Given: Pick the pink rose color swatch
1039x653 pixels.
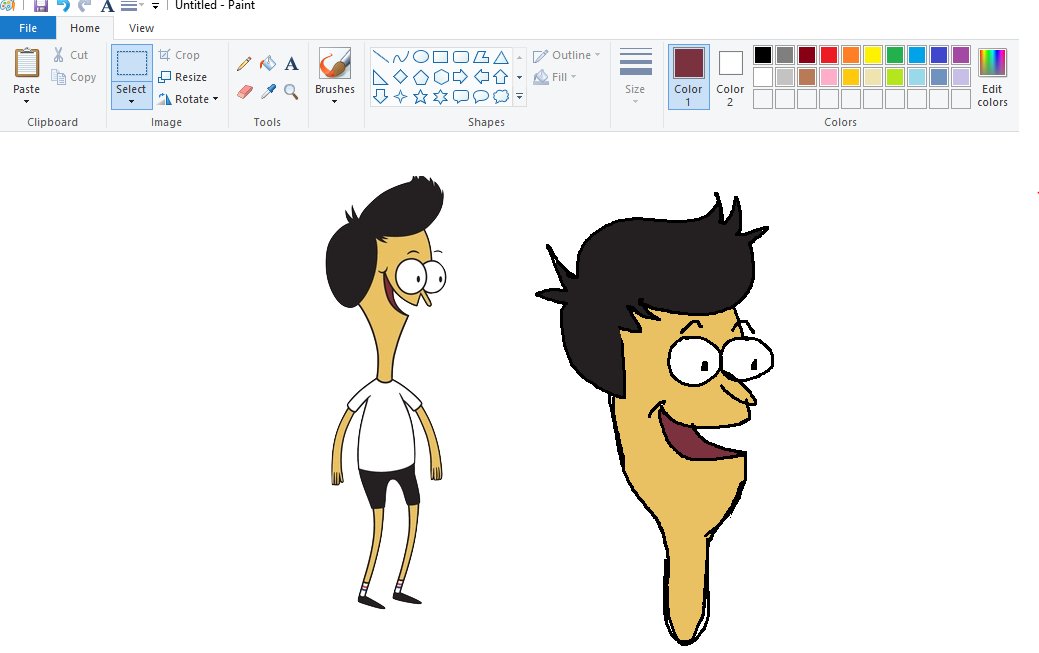Looking at the screenshot, I should click(829, 77).
